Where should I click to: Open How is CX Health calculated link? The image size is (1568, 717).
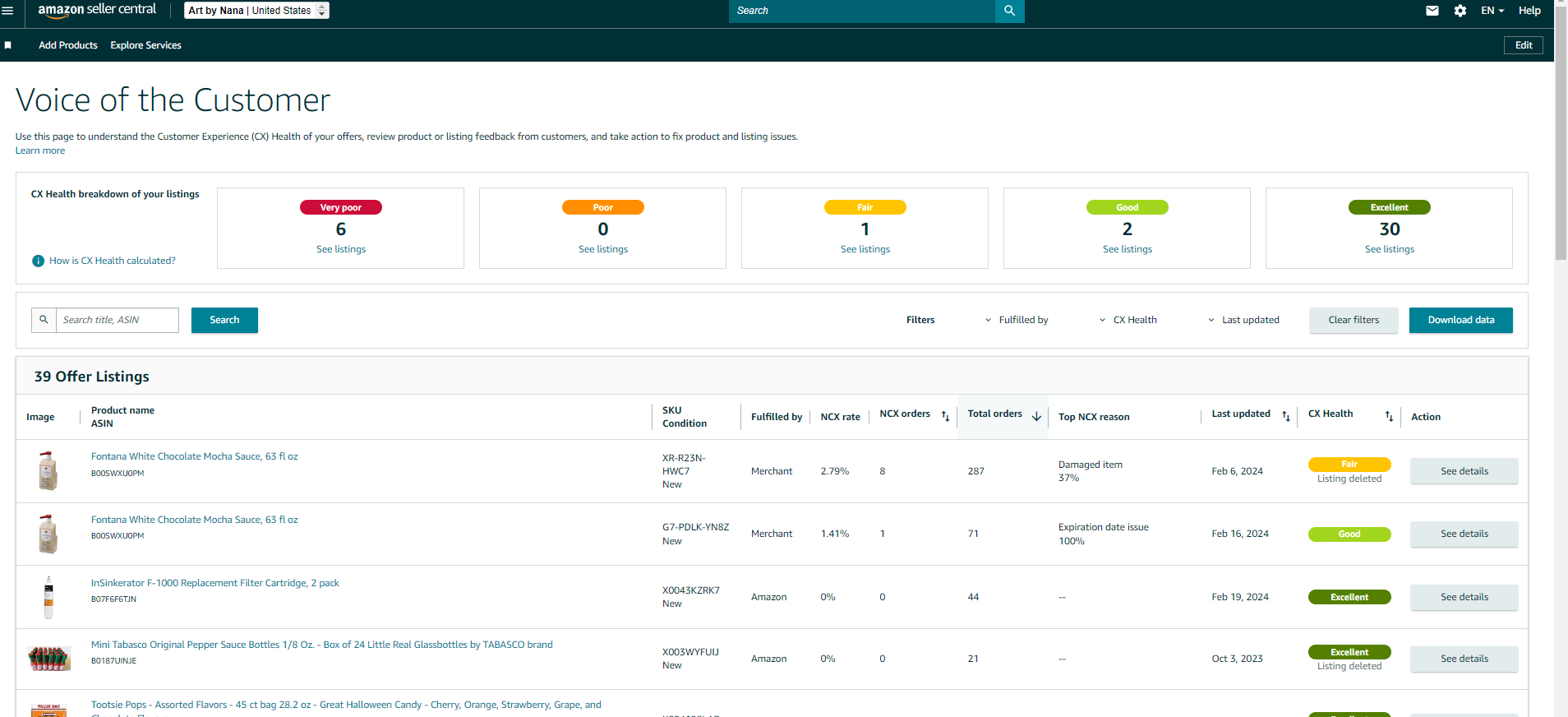click(x=113, y=261)
